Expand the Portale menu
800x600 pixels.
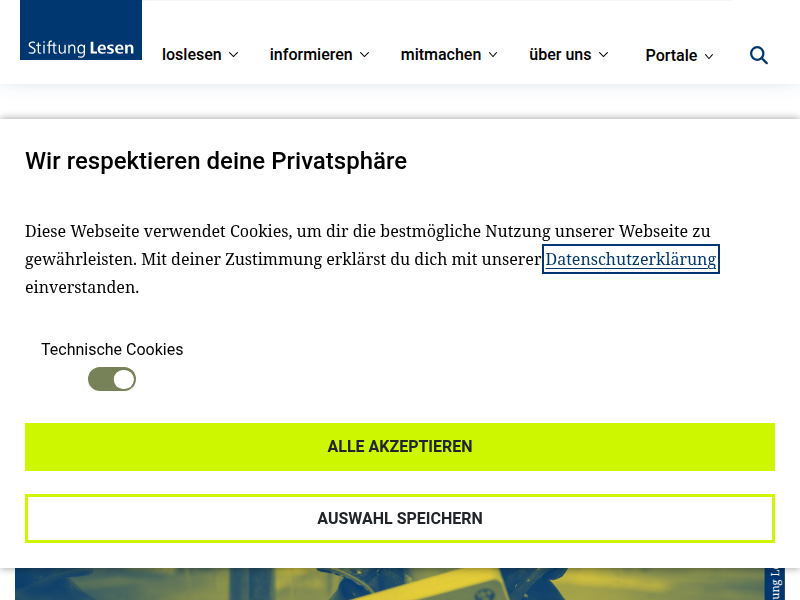point(679,55)
